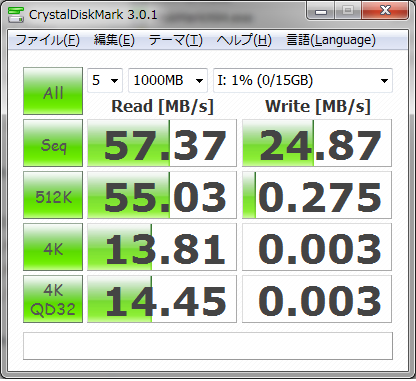Open the test count dropdown showing 5
The width and height of the screenshot is (416, 381).
(x=105, y=80)
